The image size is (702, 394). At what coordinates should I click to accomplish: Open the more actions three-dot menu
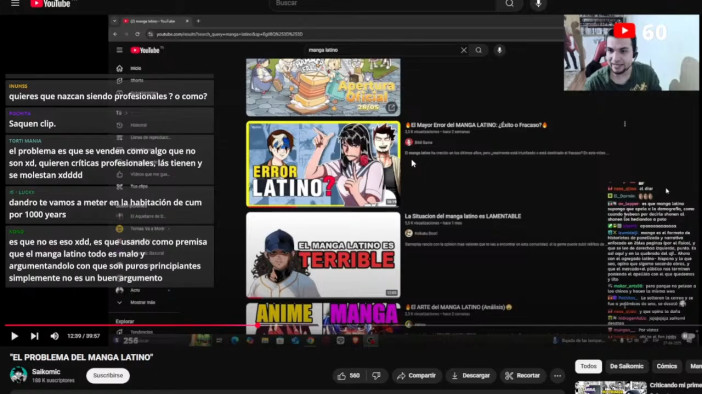[557, 376]
